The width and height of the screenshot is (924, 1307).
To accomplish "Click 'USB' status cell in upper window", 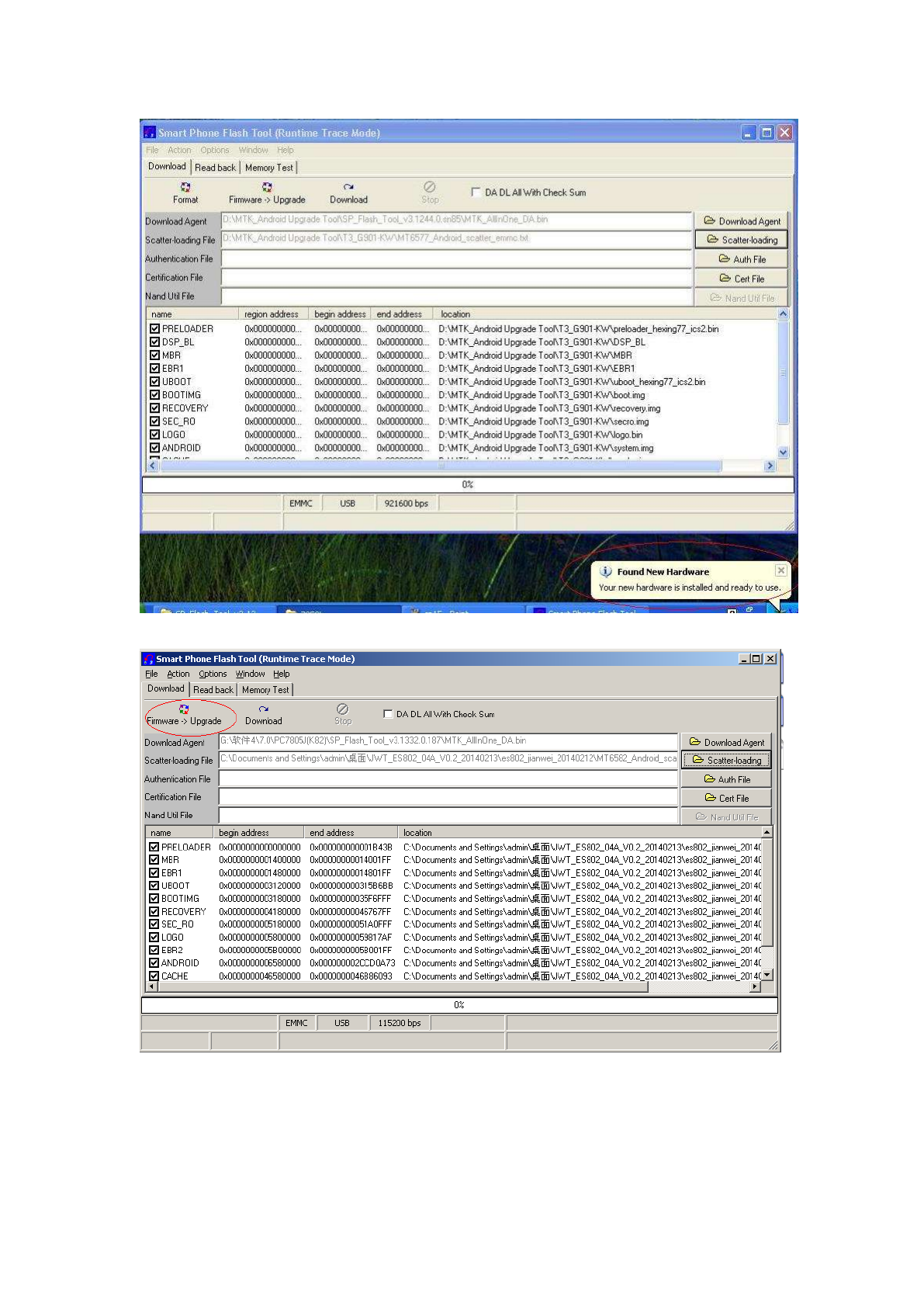I will pos(348,504).
